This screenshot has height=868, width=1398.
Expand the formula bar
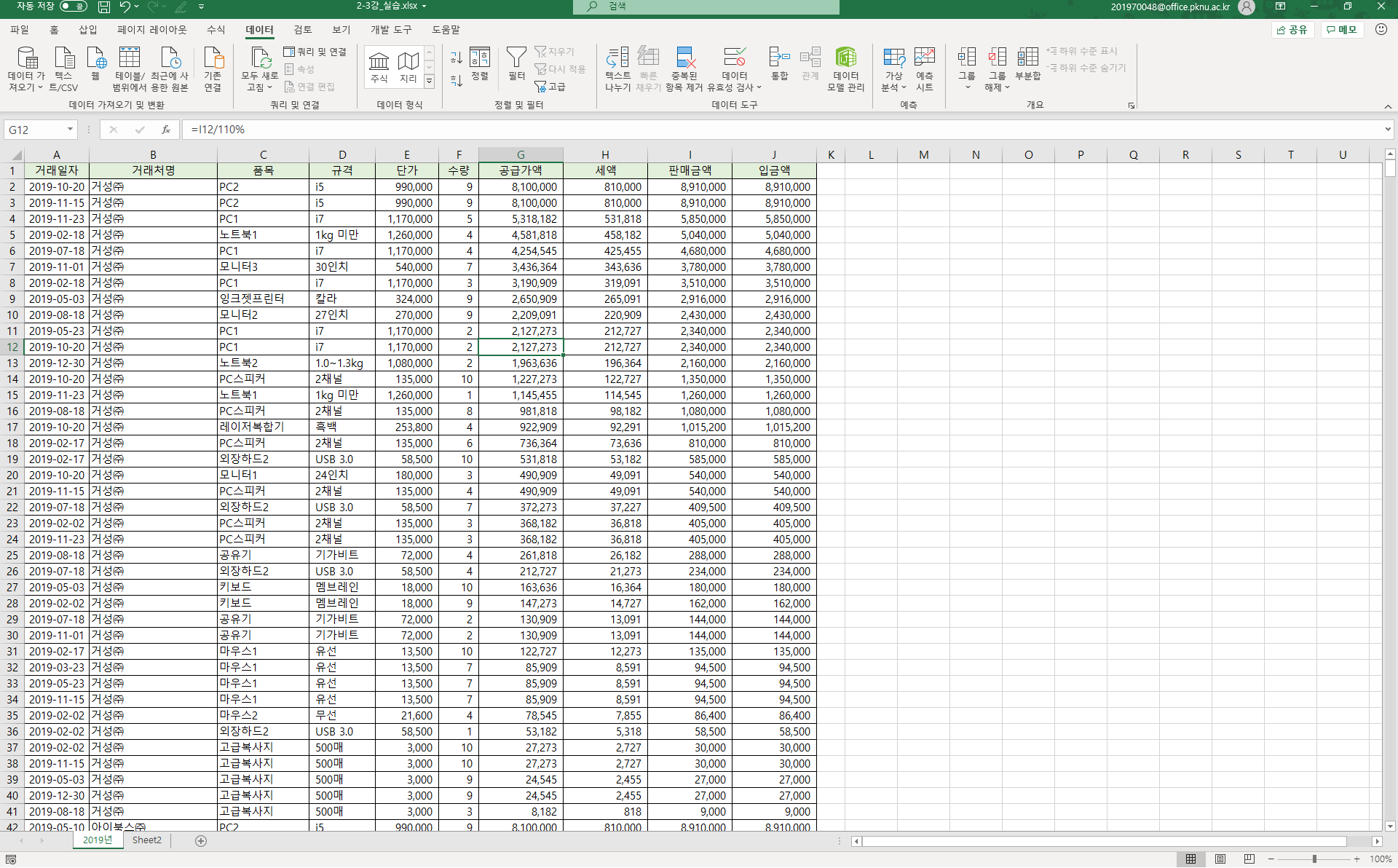pos(1388,130)
